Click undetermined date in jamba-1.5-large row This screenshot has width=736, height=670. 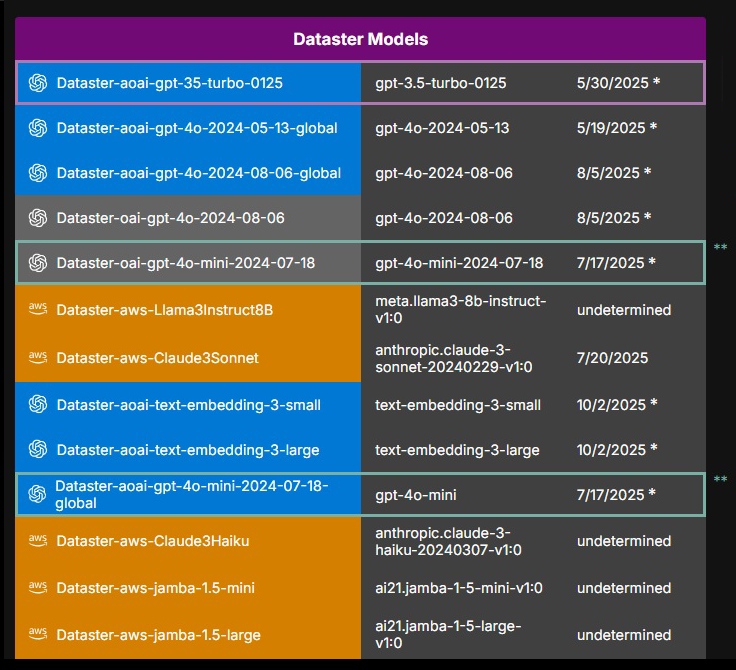click(624, 635)
